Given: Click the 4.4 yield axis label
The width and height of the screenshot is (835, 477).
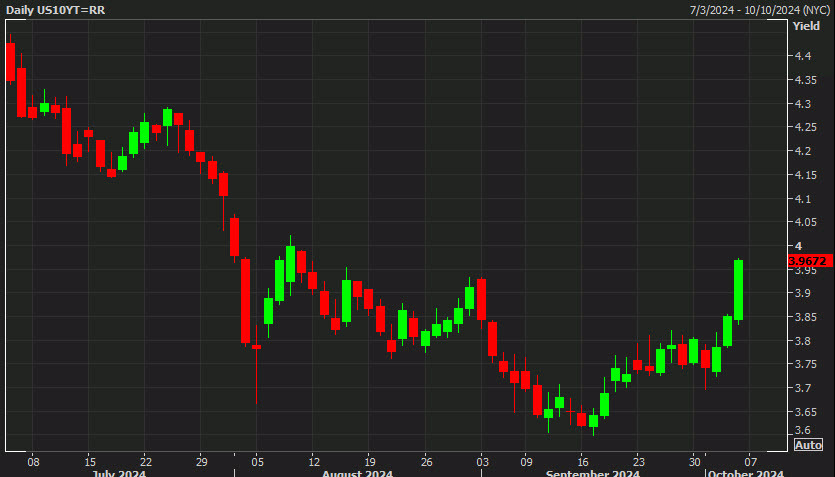Looking at the screenshot, I should 803,56.
